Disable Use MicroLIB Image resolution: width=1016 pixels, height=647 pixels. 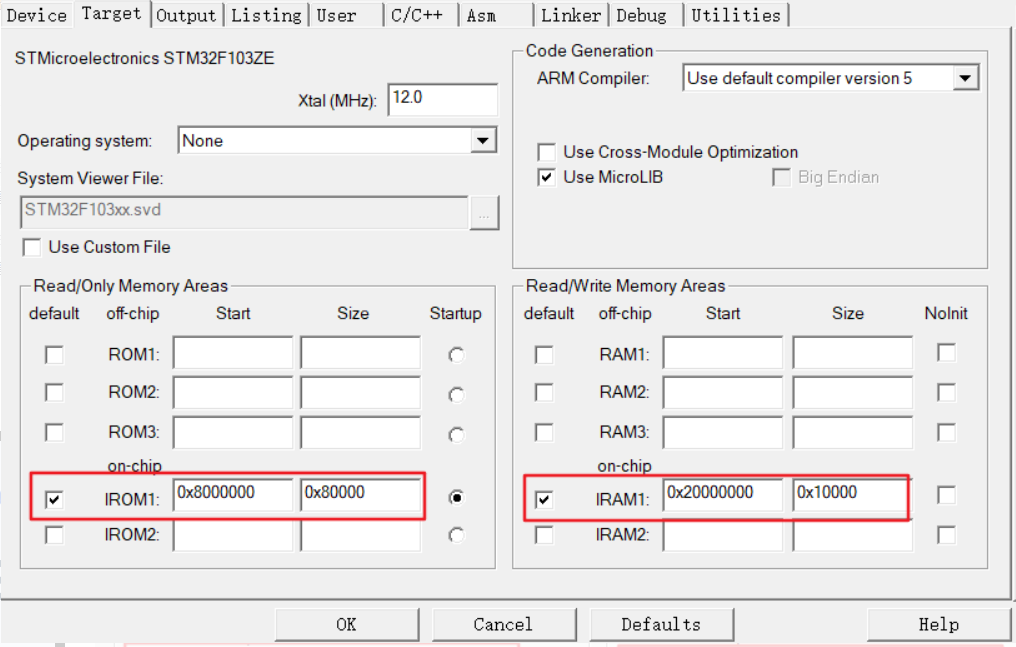click(546, 177)
